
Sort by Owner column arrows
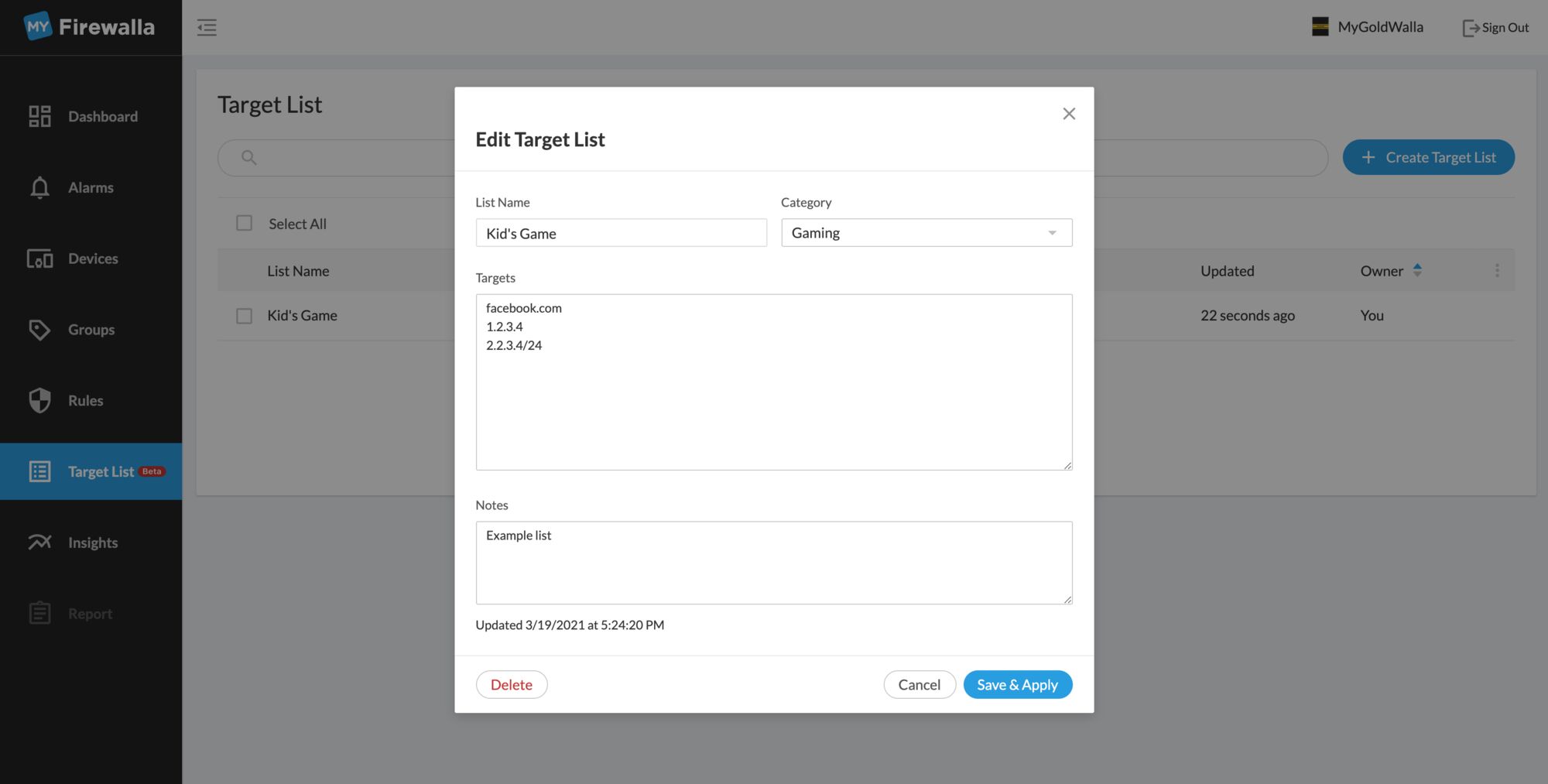[x=1417, y=270]
